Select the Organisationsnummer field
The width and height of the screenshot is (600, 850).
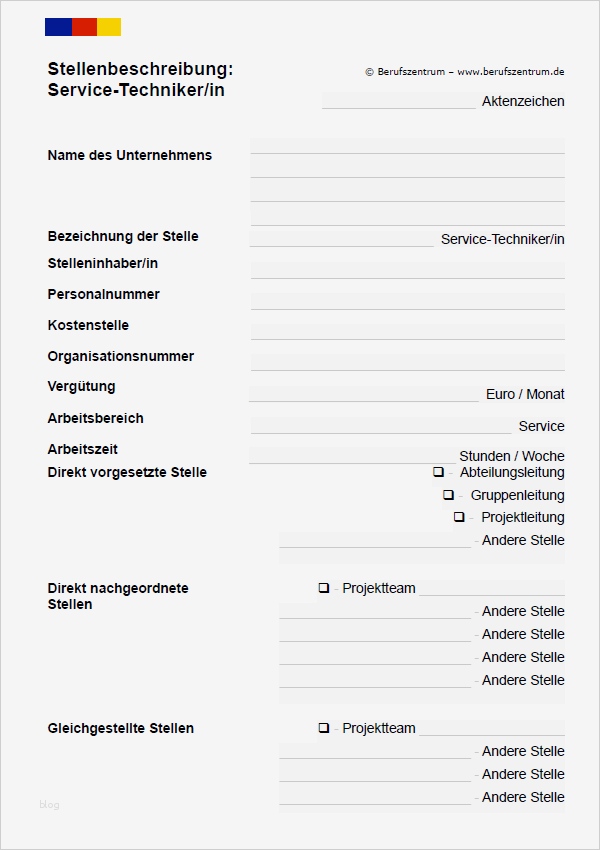(x=407, y=362)
